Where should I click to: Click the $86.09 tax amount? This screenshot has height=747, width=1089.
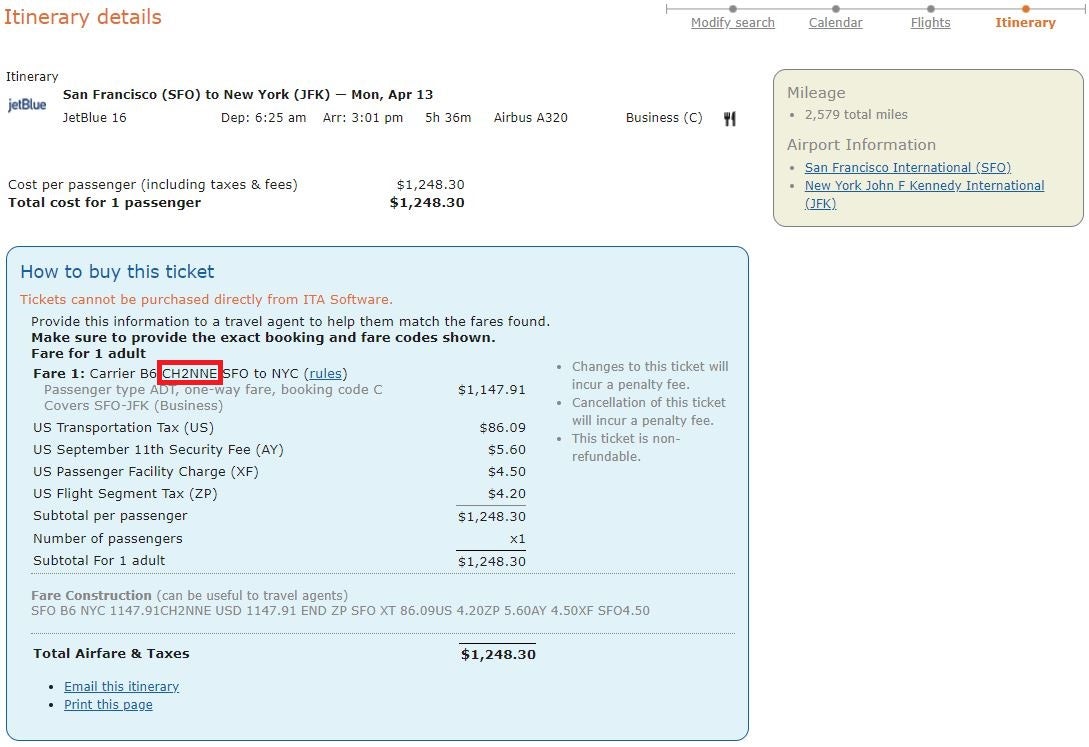point(503,428)
